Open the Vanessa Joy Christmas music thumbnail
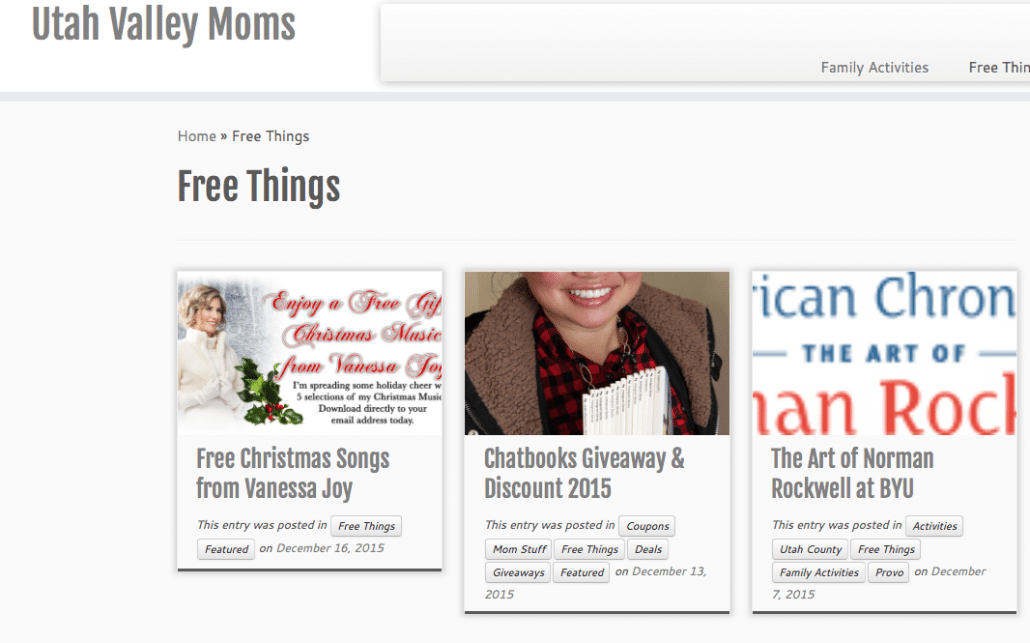 tap(309, 353)
